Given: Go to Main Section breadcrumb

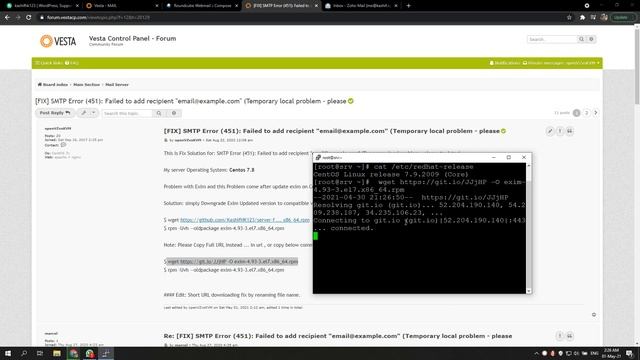Looking at the screenshot, I should (x=87, y=84).
